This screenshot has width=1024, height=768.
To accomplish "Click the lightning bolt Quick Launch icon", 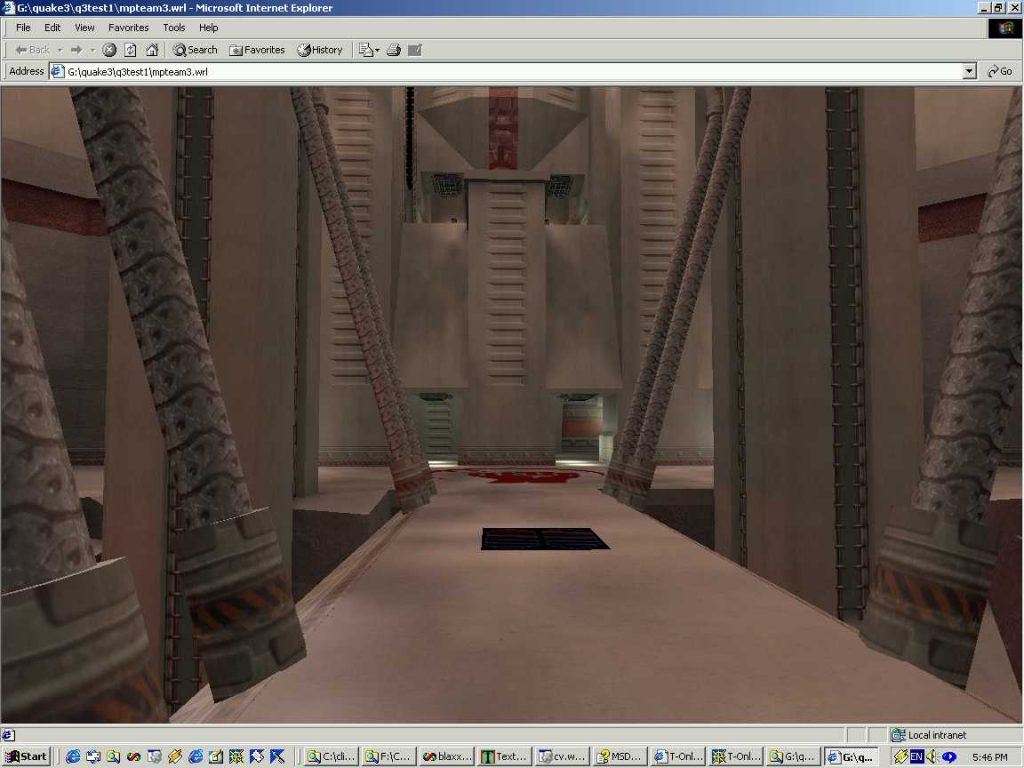I will [174, 756].
